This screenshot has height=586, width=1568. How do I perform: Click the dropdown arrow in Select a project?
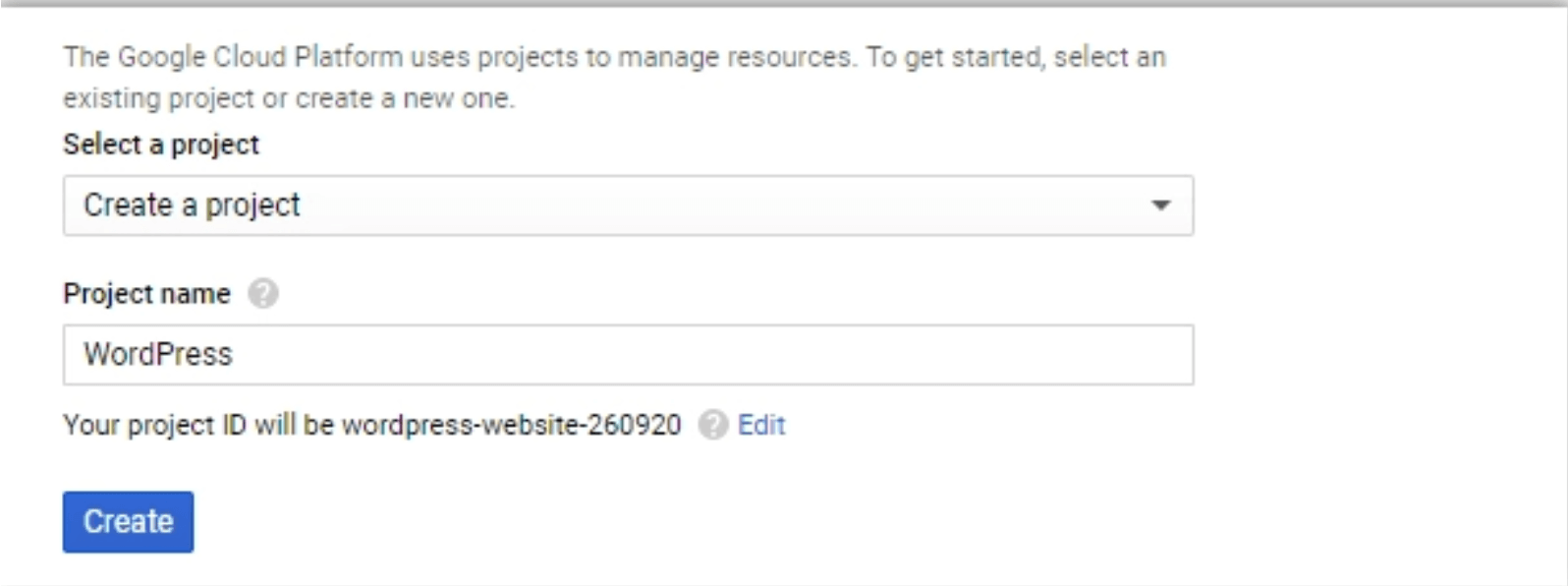coord(1160,205)
